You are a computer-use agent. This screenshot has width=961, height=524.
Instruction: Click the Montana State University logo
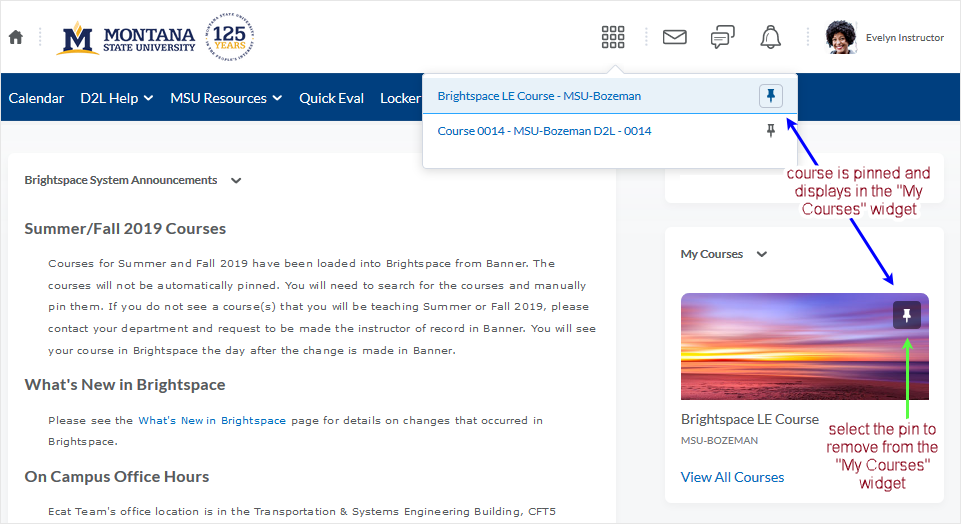point(156,37)
